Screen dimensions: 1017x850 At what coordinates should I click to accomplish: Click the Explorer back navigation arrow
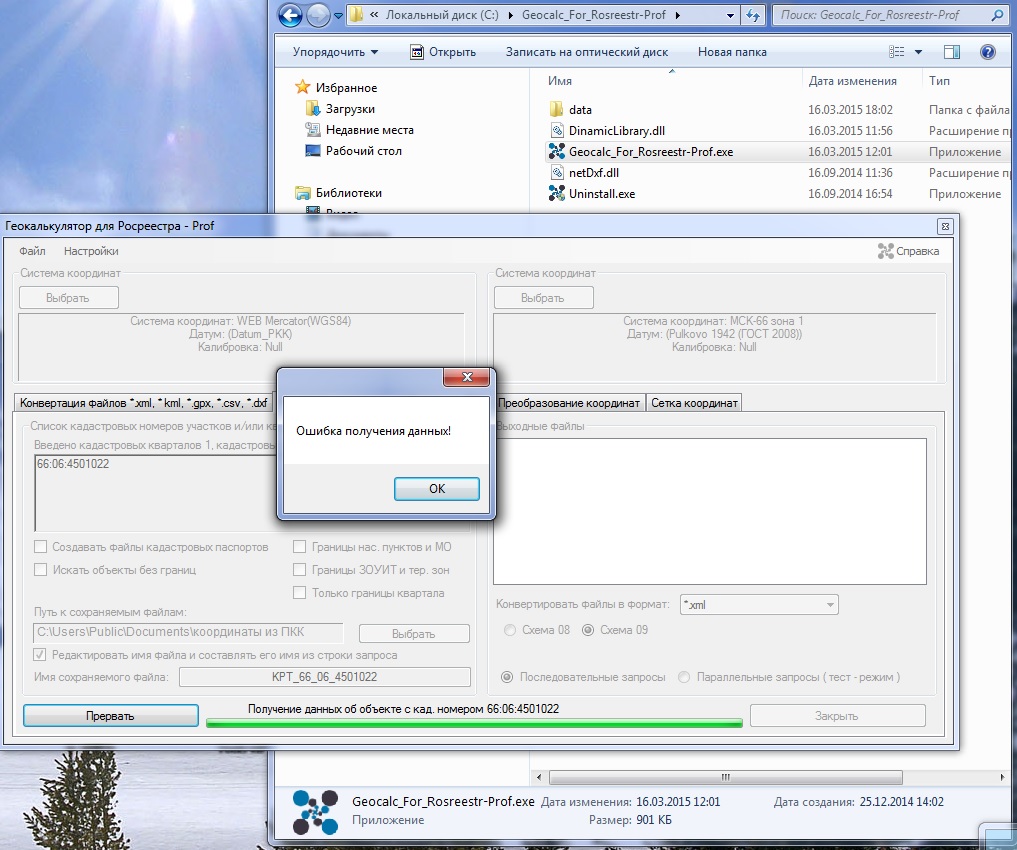tap(290, 15)
